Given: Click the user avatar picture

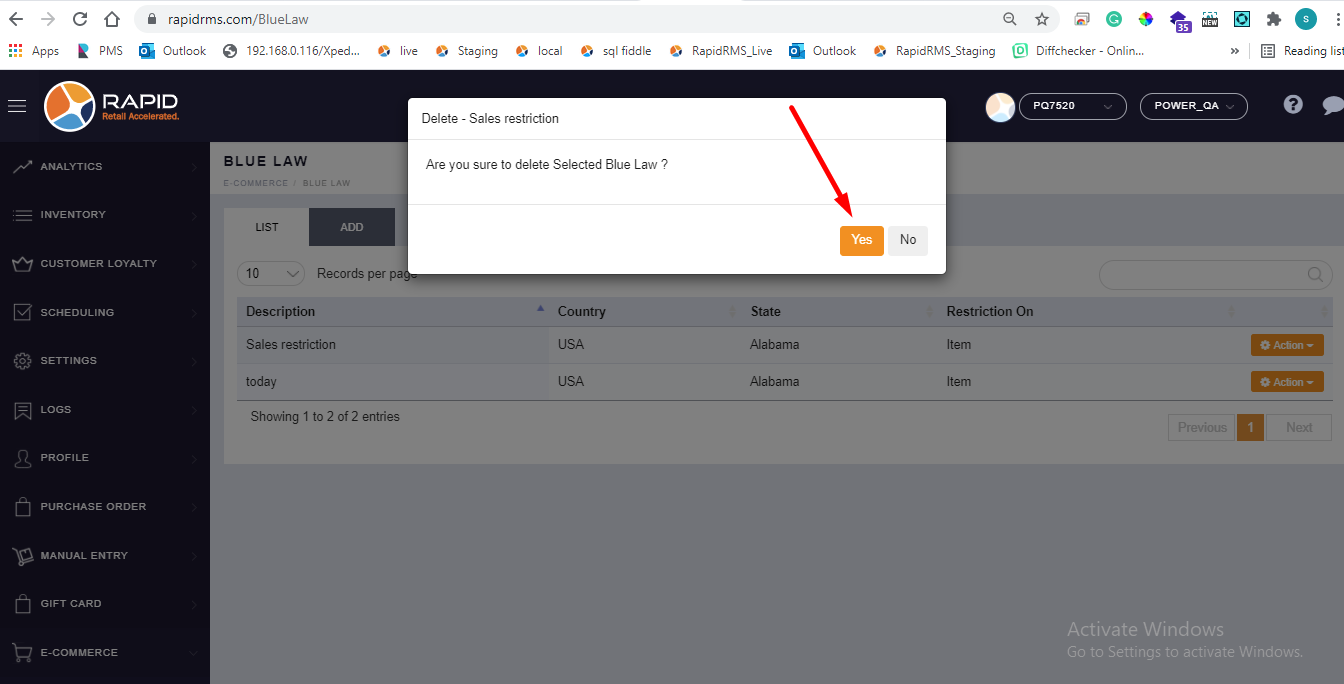Looking at the screenshot, I should [x=1000, y=107].
